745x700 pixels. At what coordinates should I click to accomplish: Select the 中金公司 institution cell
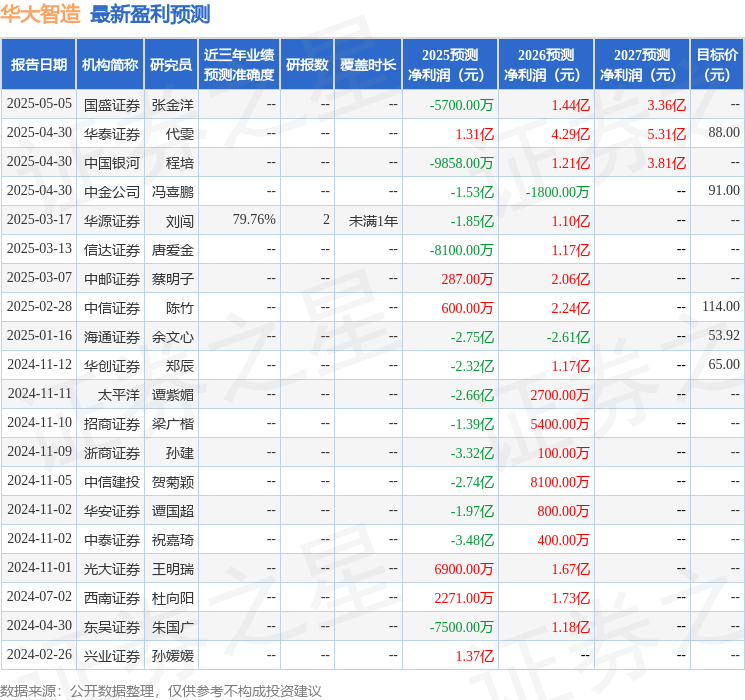pos(112,192)
